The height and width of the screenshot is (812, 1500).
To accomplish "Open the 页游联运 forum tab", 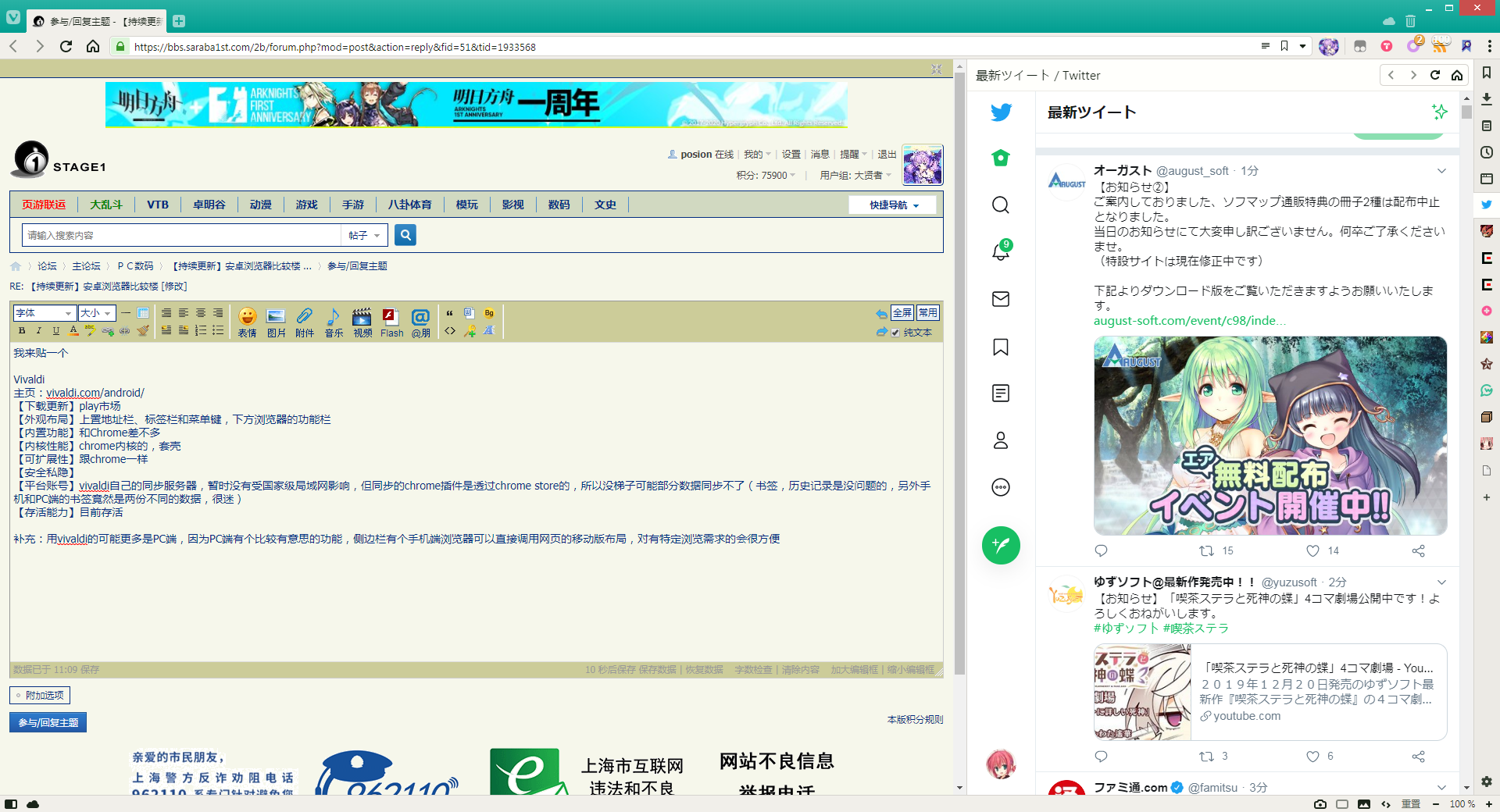I will point(44,205).
